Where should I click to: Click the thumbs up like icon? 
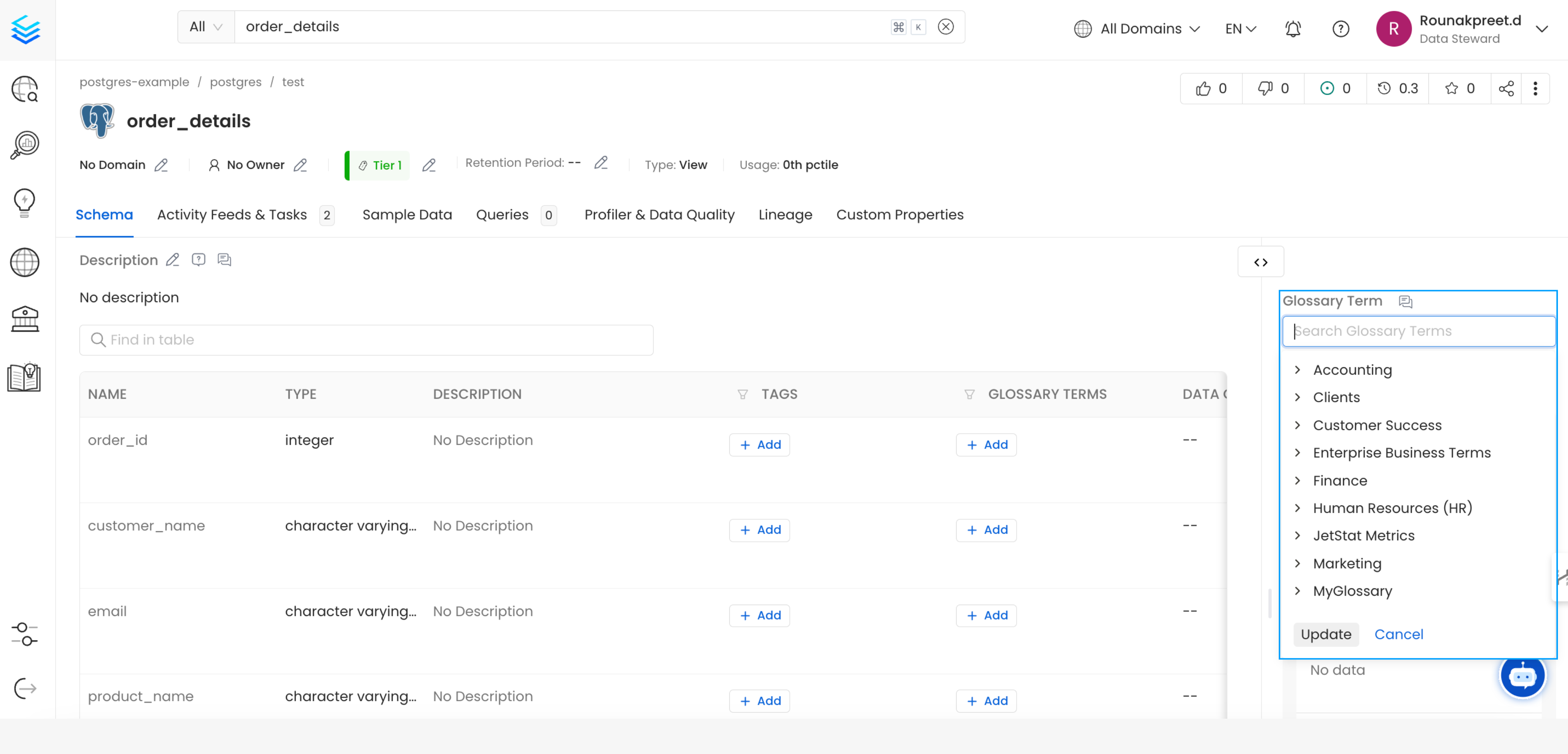click(x=1204, y=89)
